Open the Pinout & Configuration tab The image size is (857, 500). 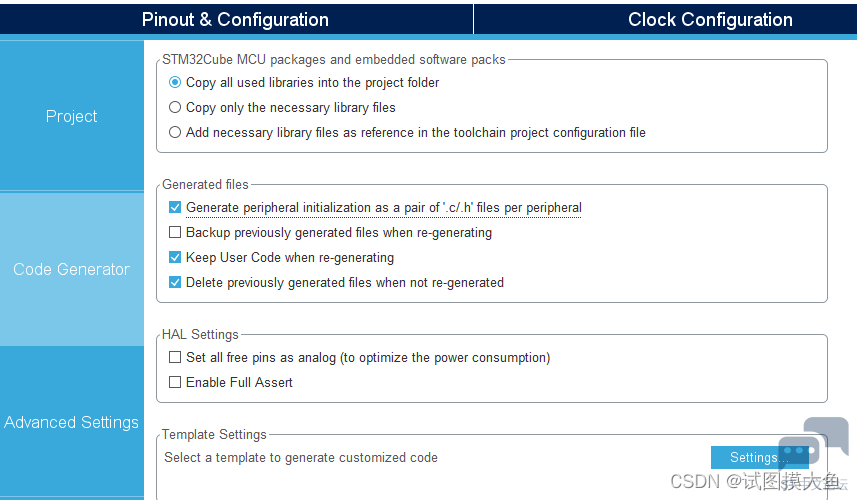click(236, 20)
